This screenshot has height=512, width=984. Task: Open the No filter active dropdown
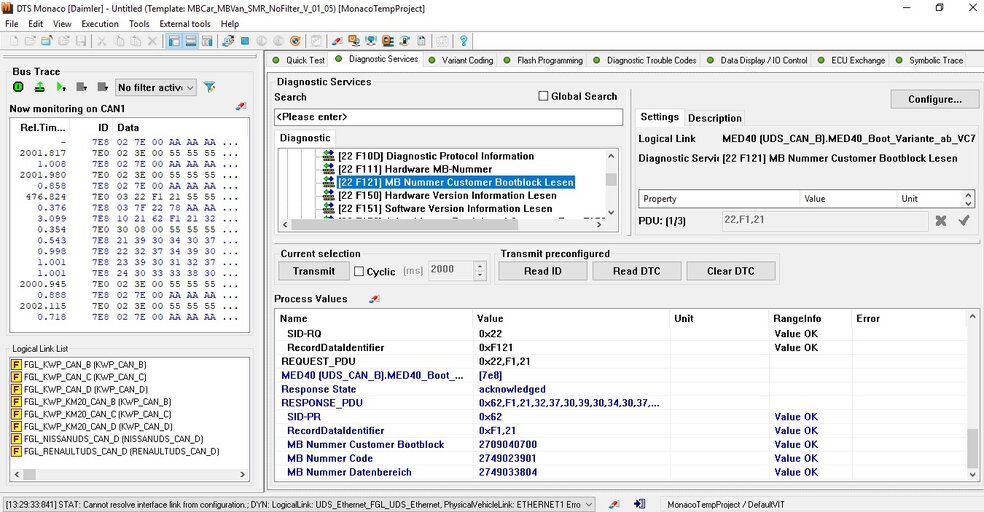156,87
